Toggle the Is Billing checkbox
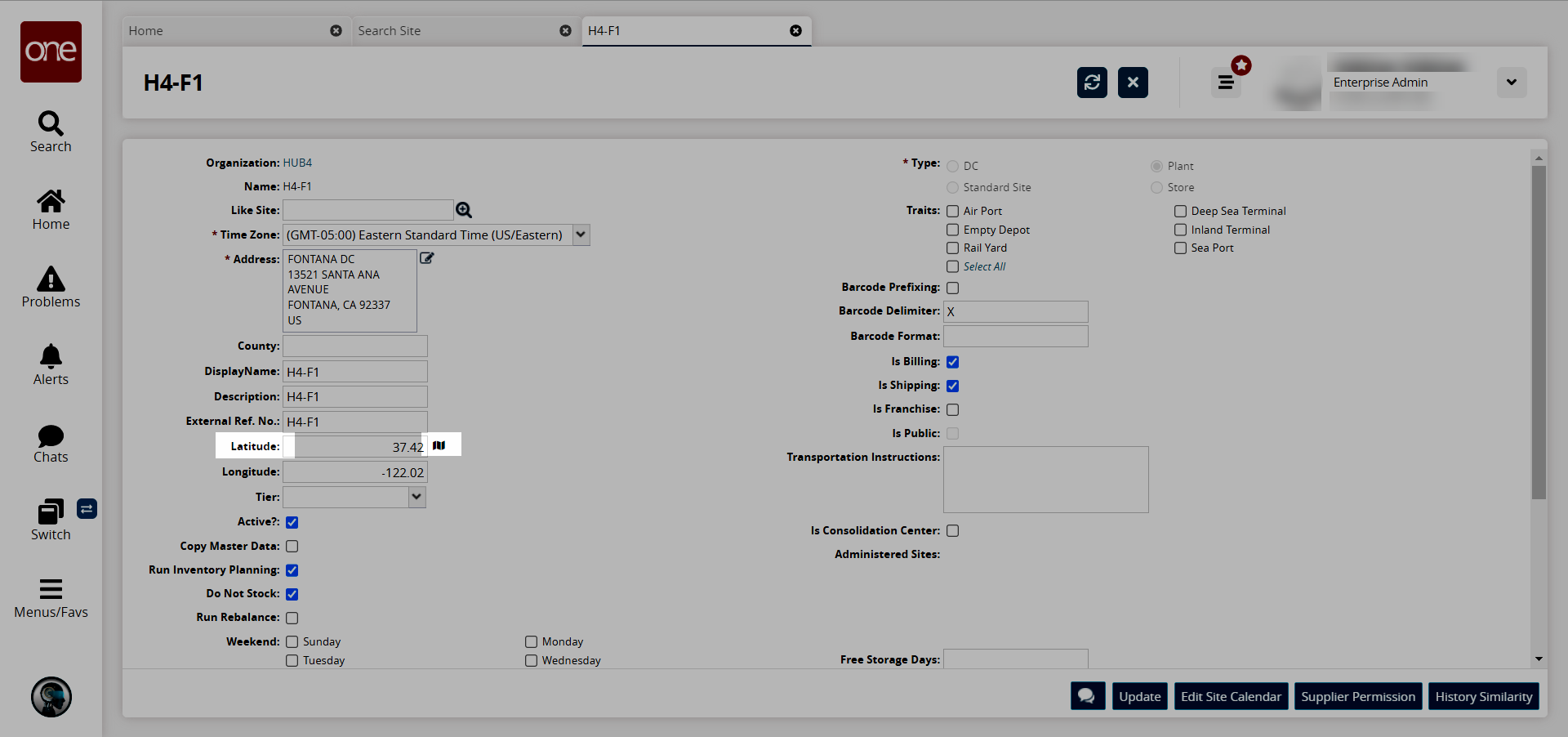Viewport: 1568px width, 737px height. (952, 362)
